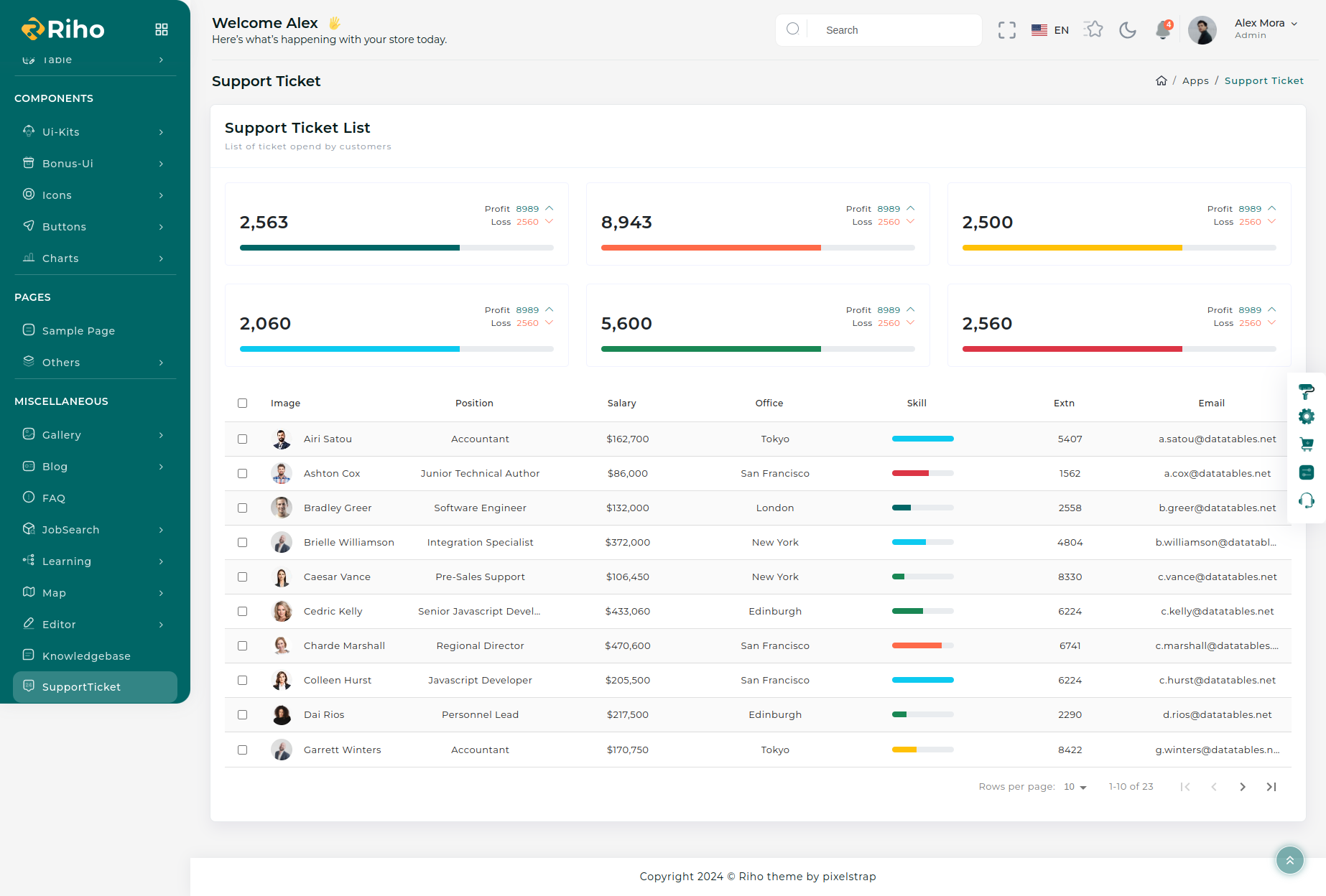Tick the checkbox for Cedric Kelly row
This screenshot has width=1326, height=896.
(243, 612)
